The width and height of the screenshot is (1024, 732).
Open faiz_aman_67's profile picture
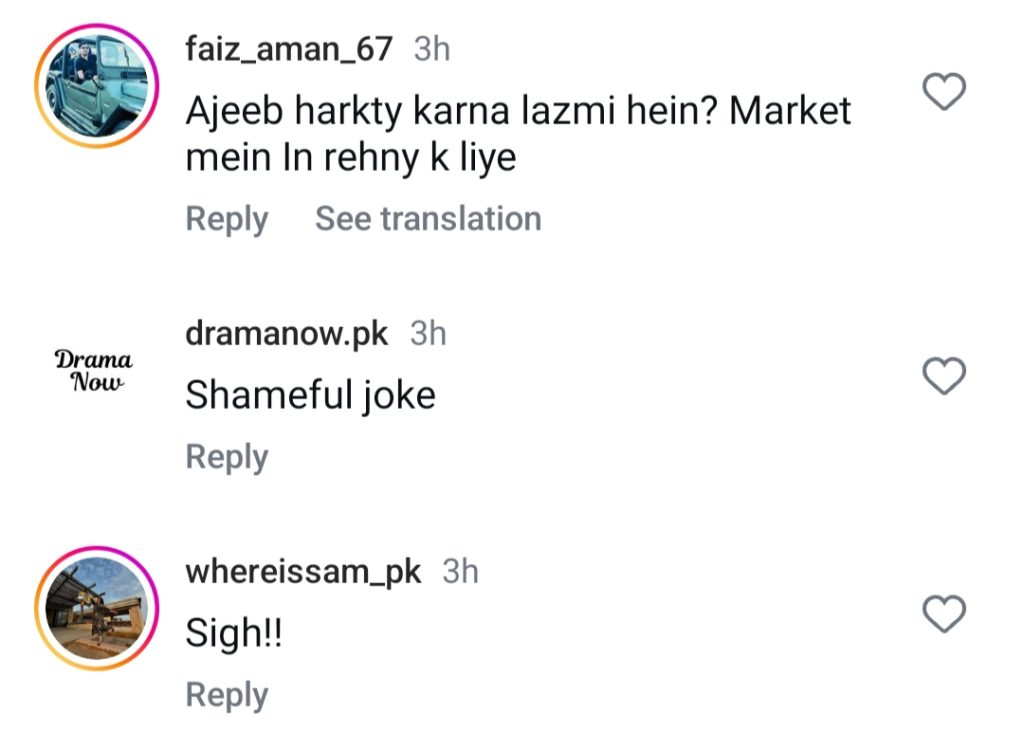click(97, 86)
